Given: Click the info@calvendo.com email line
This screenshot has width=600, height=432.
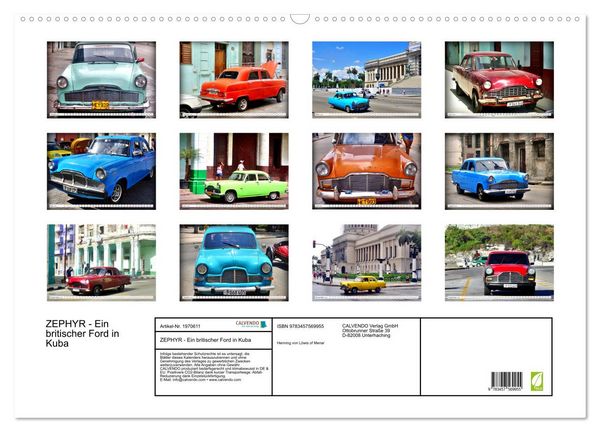Looking at the screenshot, I should point(201,380).
